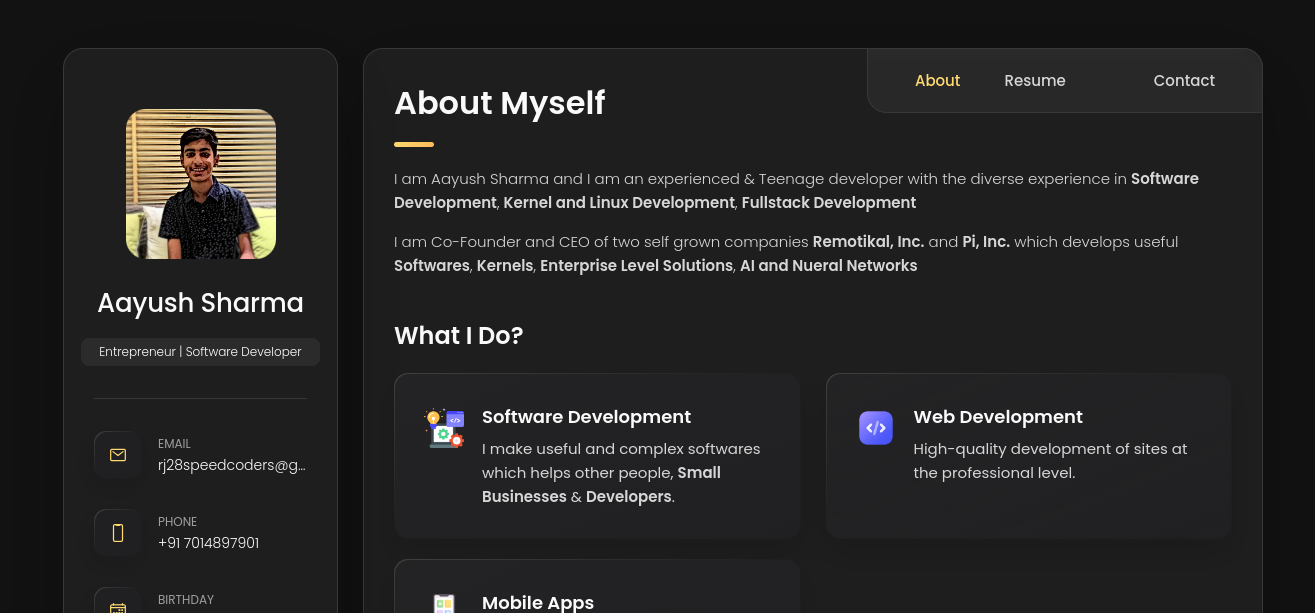Screen dimensions: 1315x613
Task: Click the phone number +91 7014897901
Action: tap(208, 543)
